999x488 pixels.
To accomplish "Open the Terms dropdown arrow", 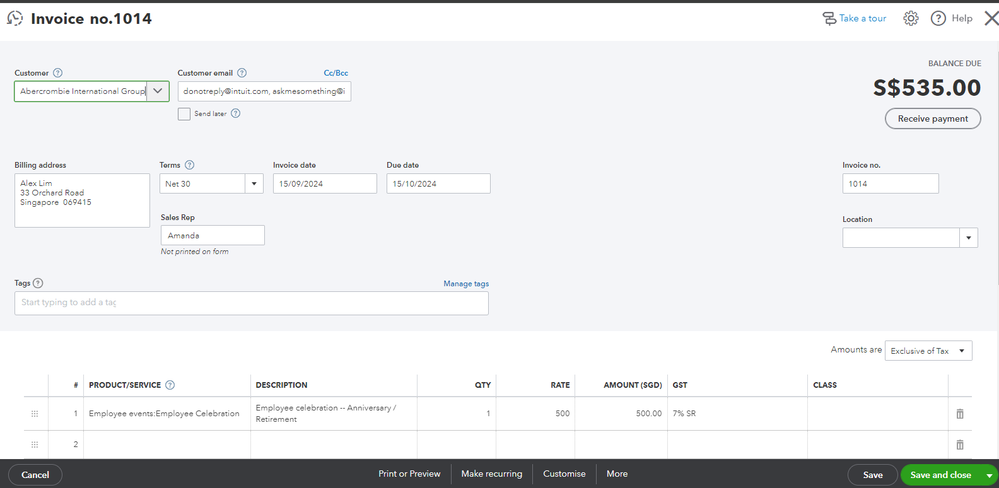I will pyautogui.click(x=254, y=183).
